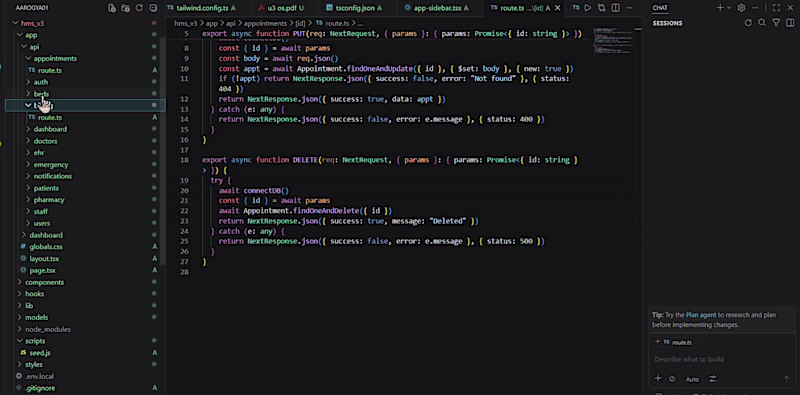The width and height of the screenshot is (800, 395).
Task: Create a new folder in Explorer
Action: point(126,8)
